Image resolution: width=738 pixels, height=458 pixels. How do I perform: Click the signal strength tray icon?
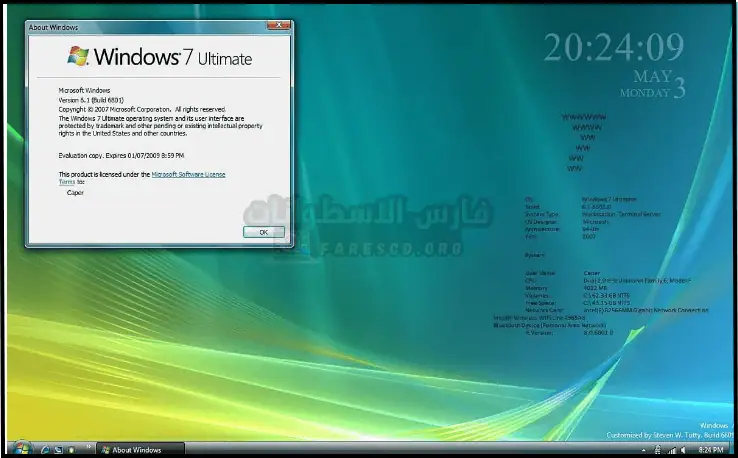tap(672, 451)
